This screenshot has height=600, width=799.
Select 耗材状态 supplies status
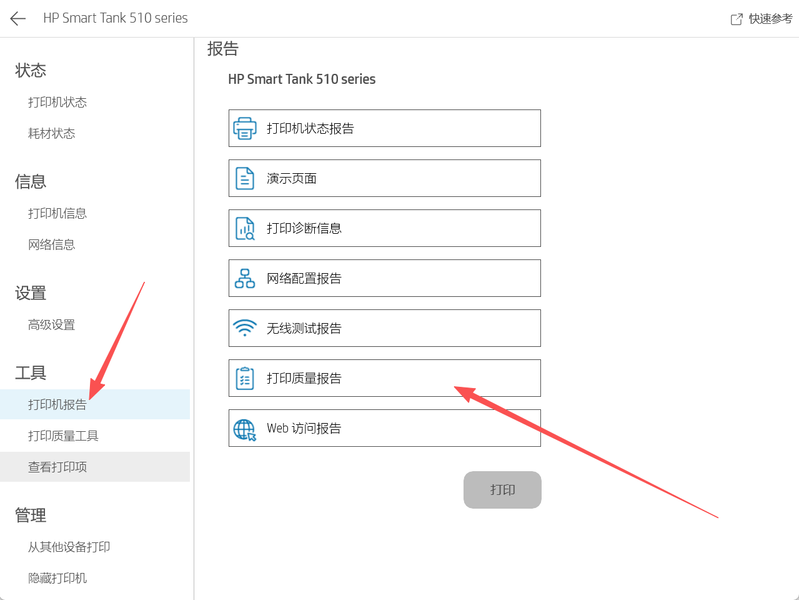(51, 133)
